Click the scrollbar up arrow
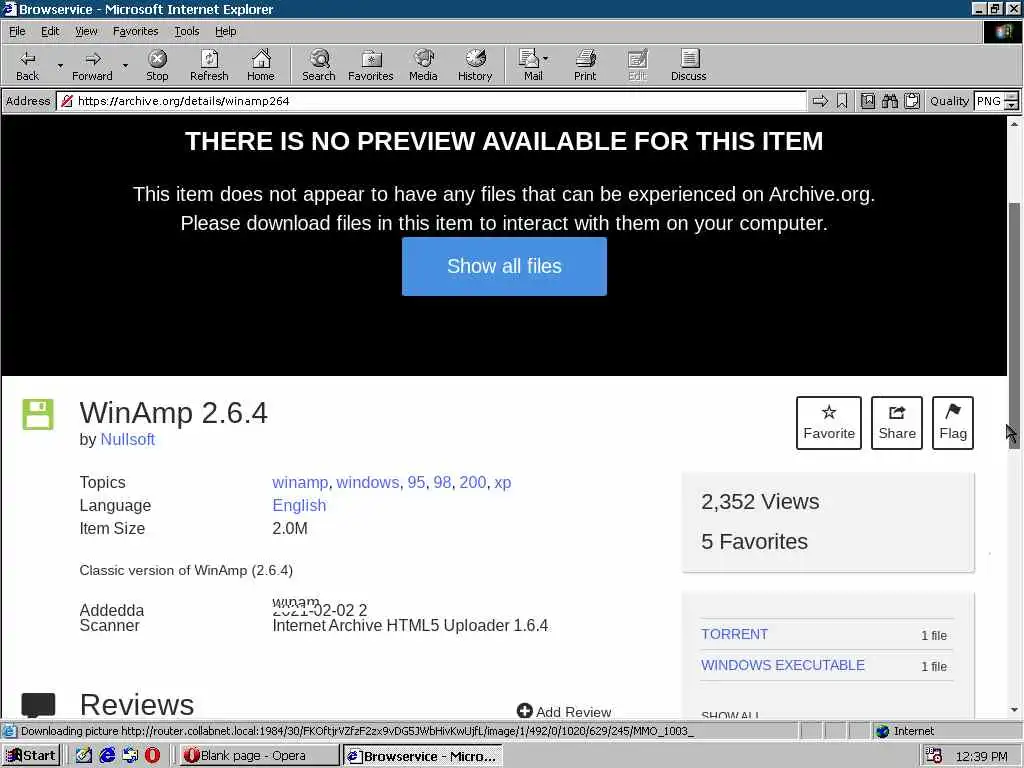Image resolution: width=1024 pixels, height=768 pixels. tap(1014, 123)
